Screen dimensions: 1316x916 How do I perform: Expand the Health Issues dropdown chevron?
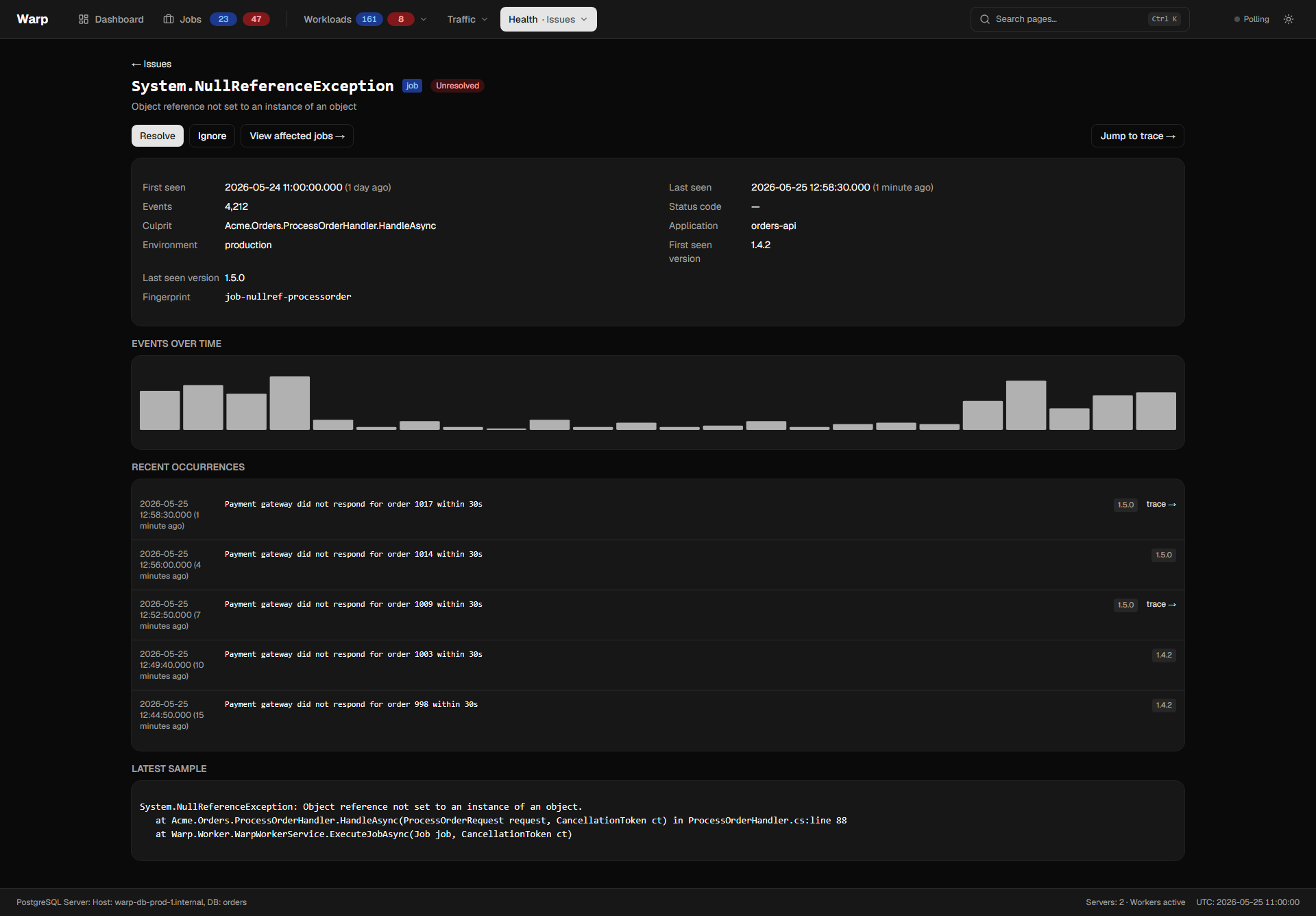[x=584, y=19]
